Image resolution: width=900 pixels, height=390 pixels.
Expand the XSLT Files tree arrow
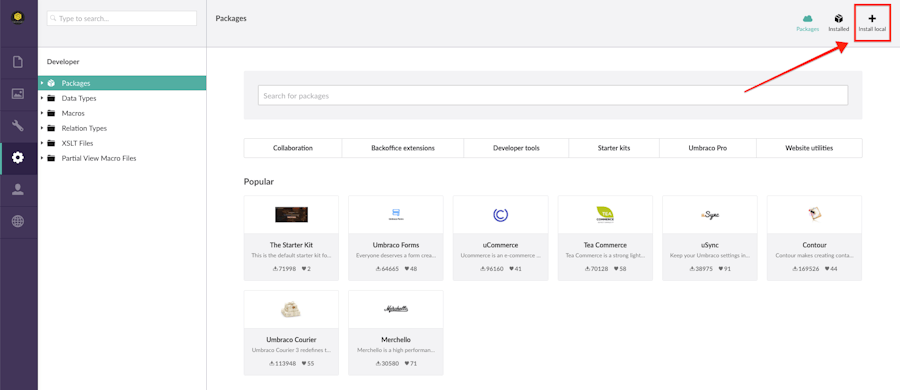(x=42, y=143)
